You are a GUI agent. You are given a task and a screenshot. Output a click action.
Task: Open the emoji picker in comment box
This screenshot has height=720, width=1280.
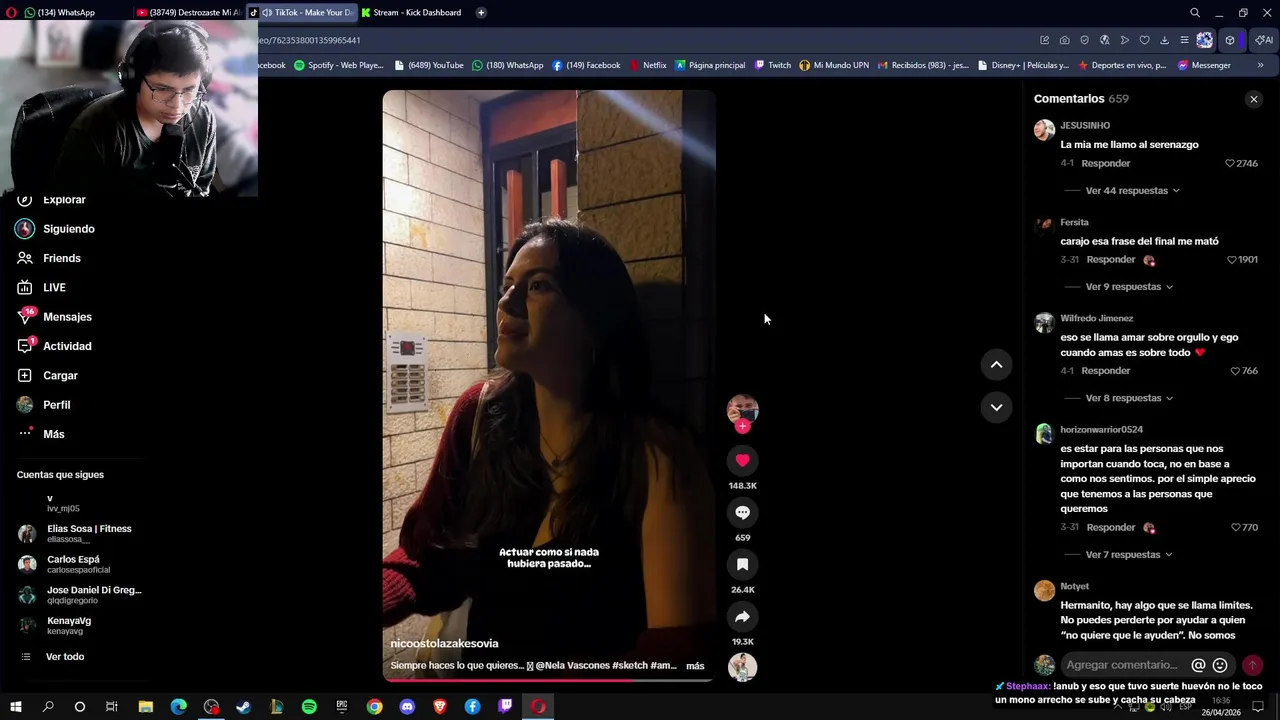[x=1220, y=665]
